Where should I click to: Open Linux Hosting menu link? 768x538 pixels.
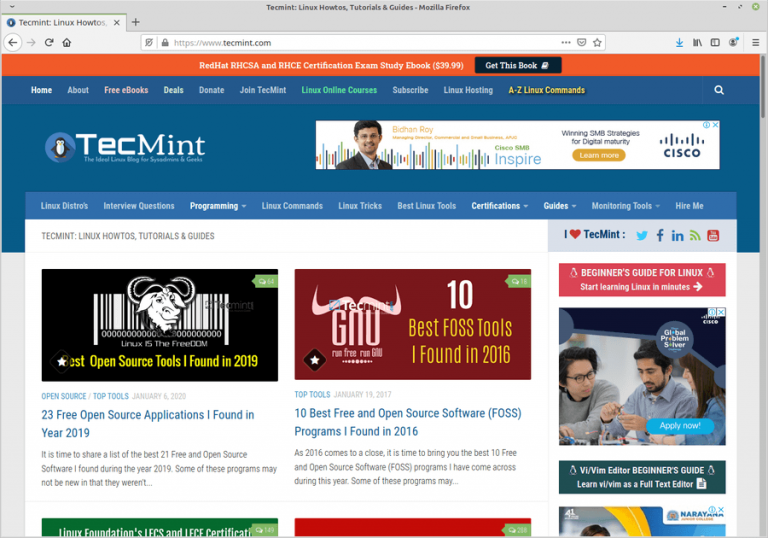pyautogui.click(x=468, y=90)
